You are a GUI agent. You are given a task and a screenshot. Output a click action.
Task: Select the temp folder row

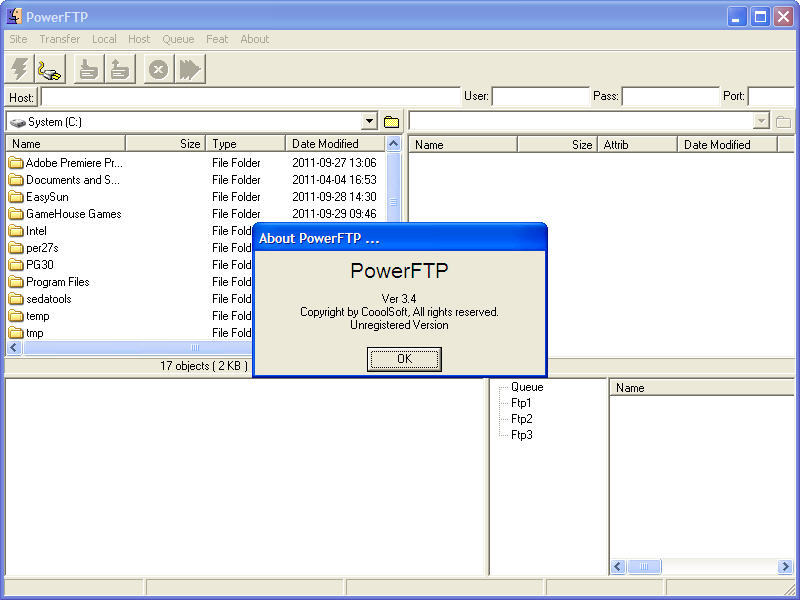(x=129, y=316)
